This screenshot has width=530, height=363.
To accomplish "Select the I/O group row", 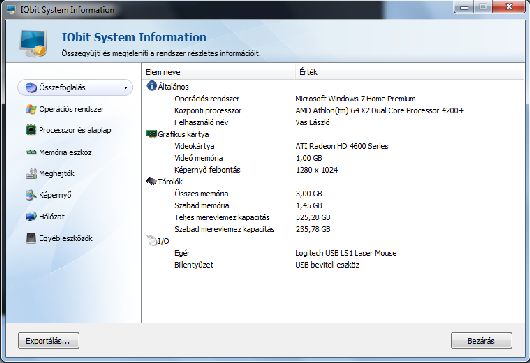I will coord(333,241).
